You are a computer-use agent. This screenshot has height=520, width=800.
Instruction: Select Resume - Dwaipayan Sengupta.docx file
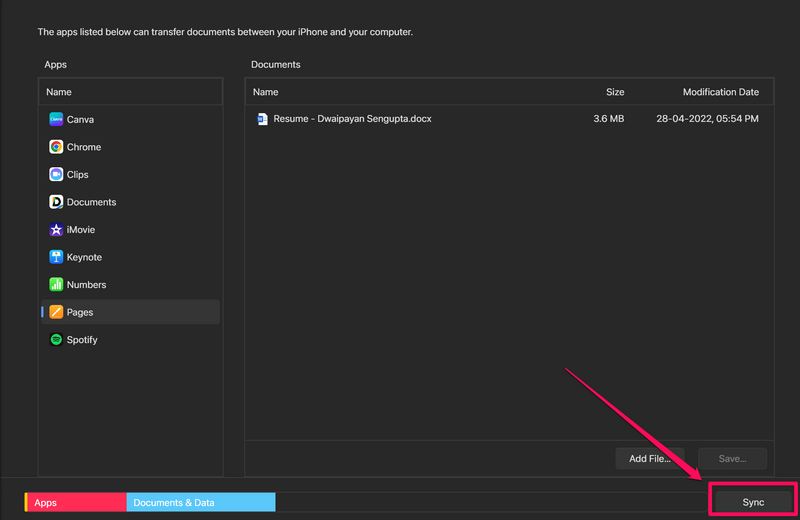[352, 119]
